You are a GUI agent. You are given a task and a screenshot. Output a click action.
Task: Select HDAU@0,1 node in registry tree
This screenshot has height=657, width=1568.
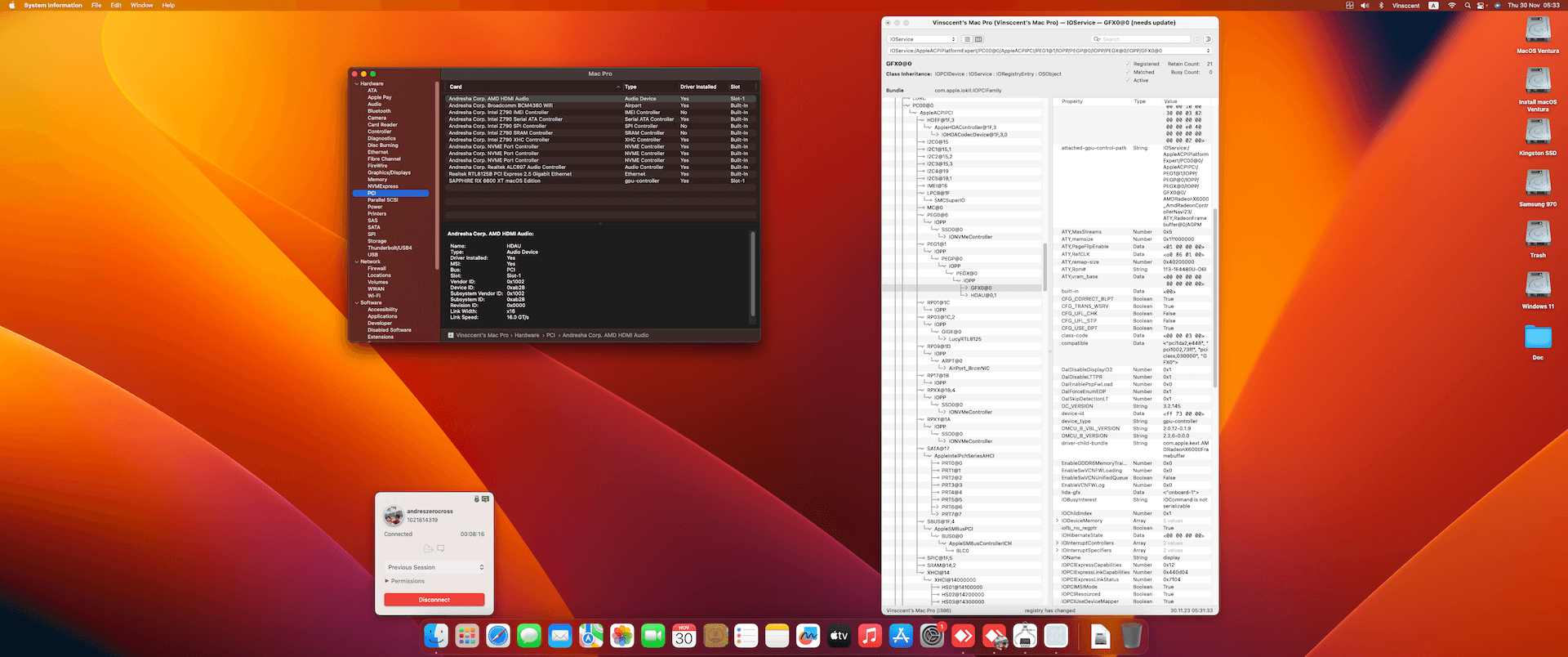point(983,295)
